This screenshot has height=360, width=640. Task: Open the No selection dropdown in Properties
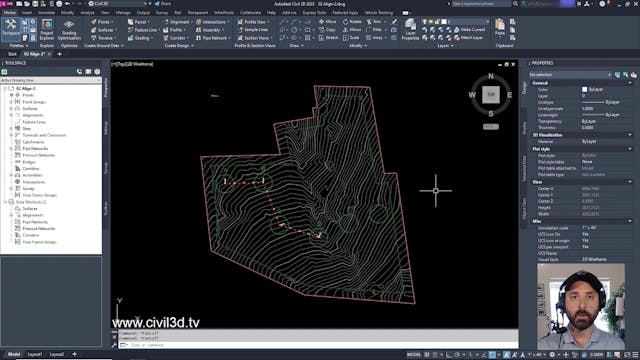tap(570, 75)
